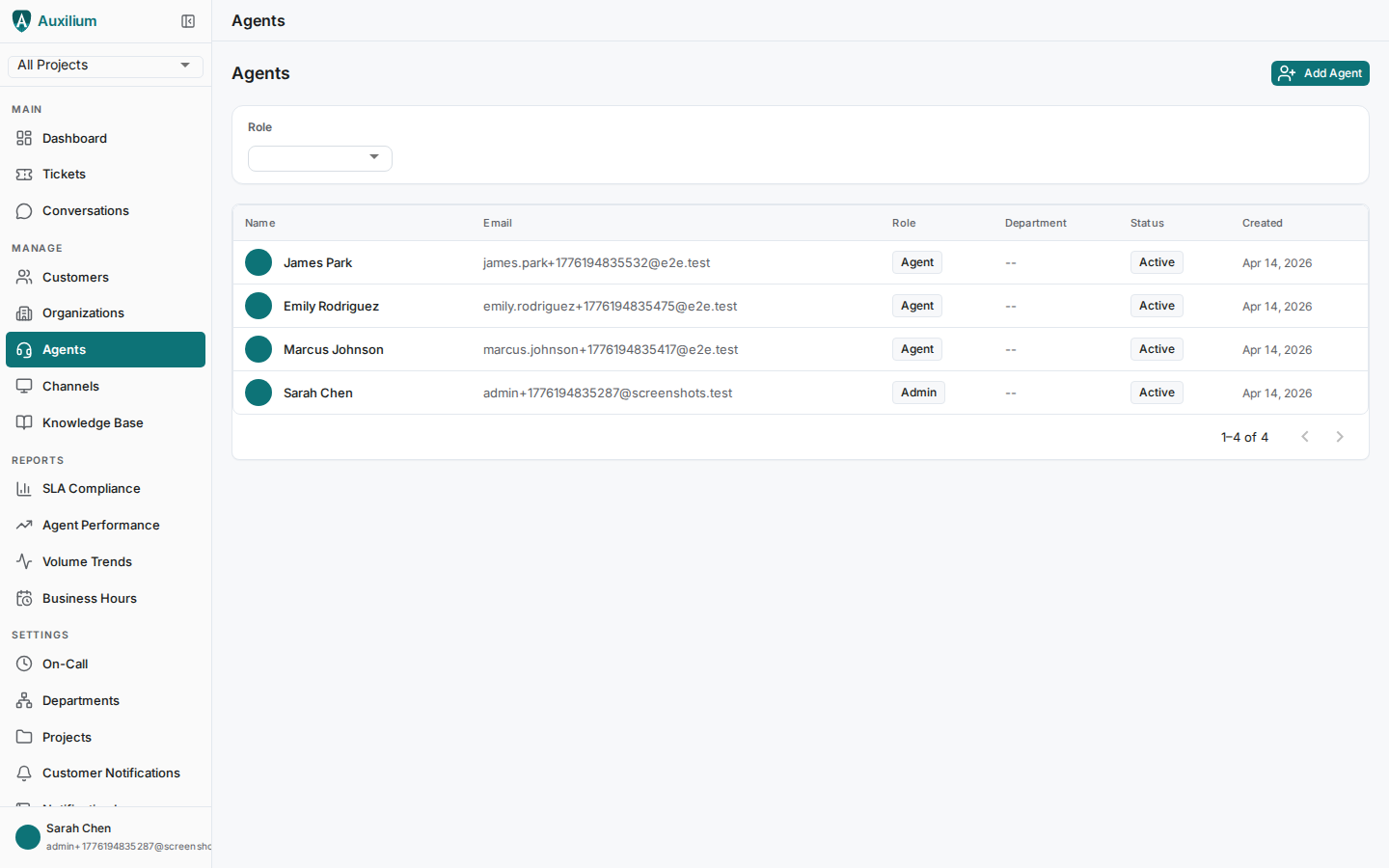This screenshot has height=868, width=1389.
Task: Click the SLA Compliance chart icon
Action: tap(23, 488)
